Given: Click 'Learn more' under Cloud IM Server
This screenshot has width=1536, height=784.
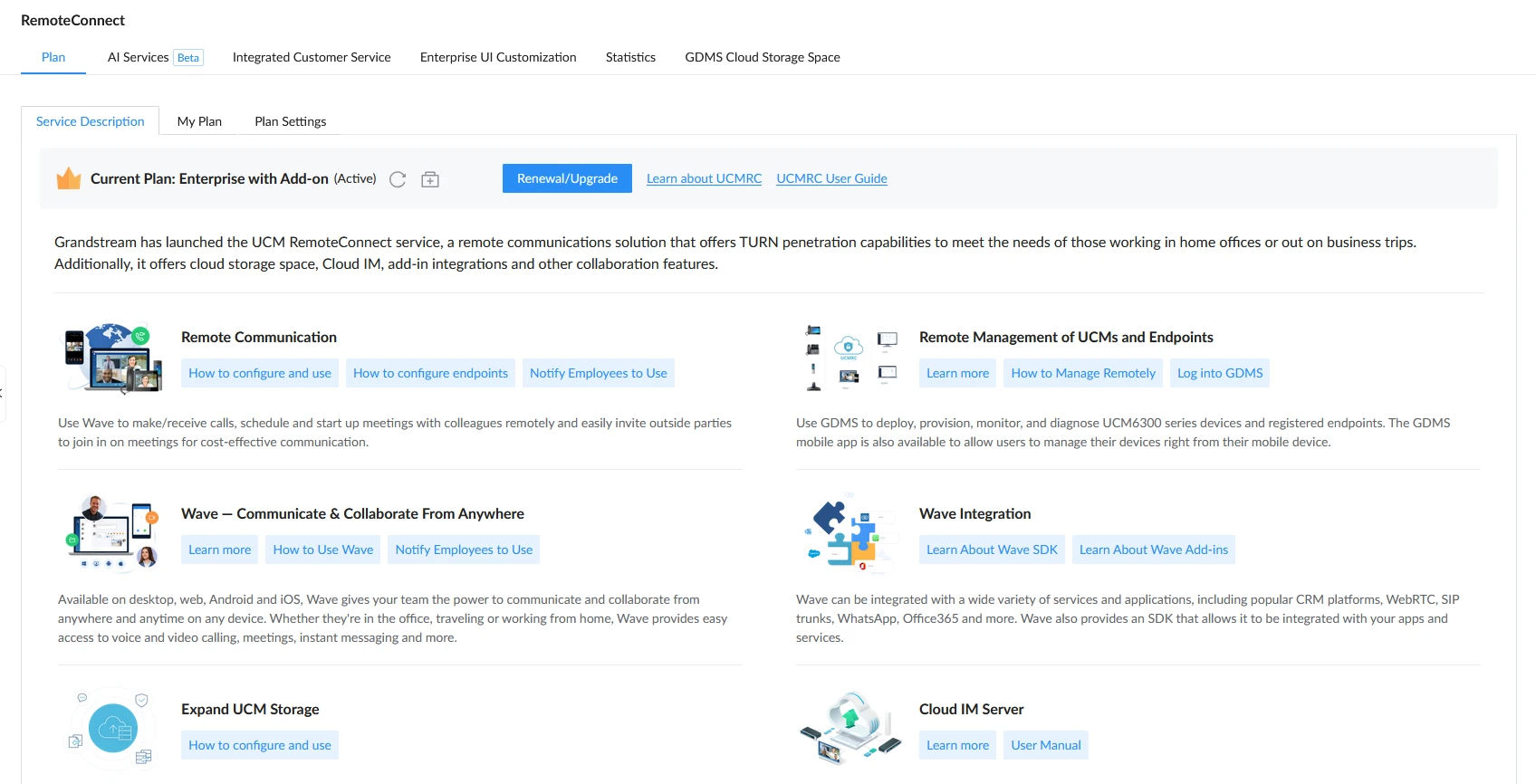Looking at the screenshot, I should click(957, 745).
